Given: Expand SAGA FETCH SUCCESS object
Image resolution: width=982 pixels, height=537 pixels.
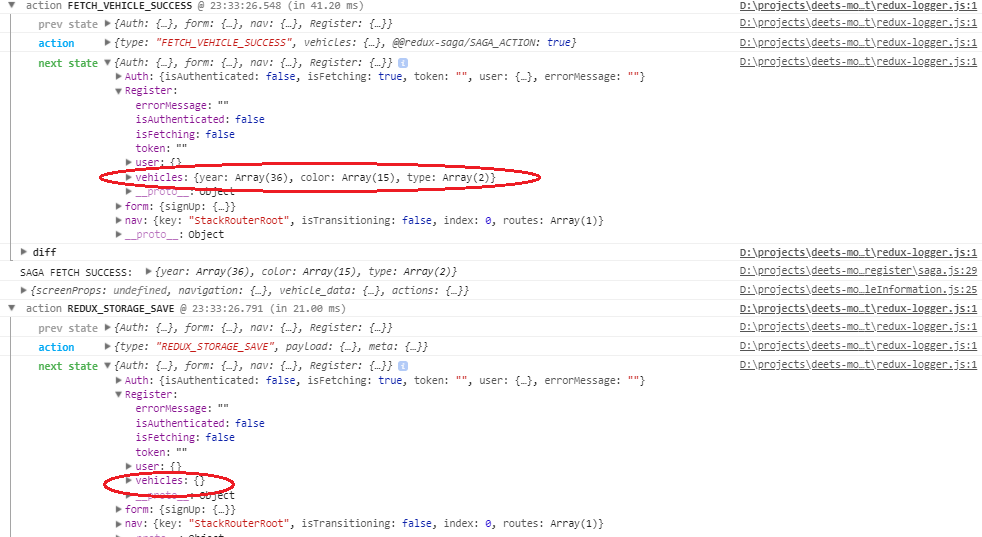Looking at the screenshot, I should (148, 271).
